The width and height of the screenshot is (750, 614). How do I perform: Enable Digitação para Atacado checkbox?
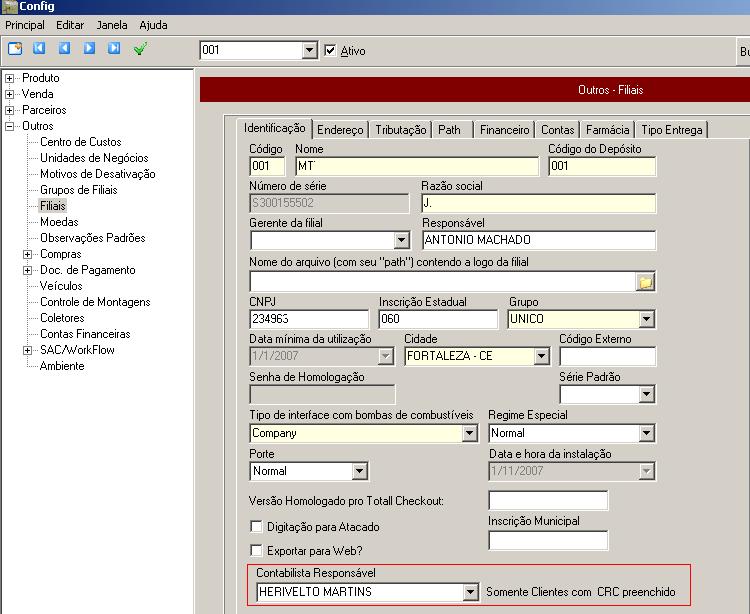coord(256,526)
